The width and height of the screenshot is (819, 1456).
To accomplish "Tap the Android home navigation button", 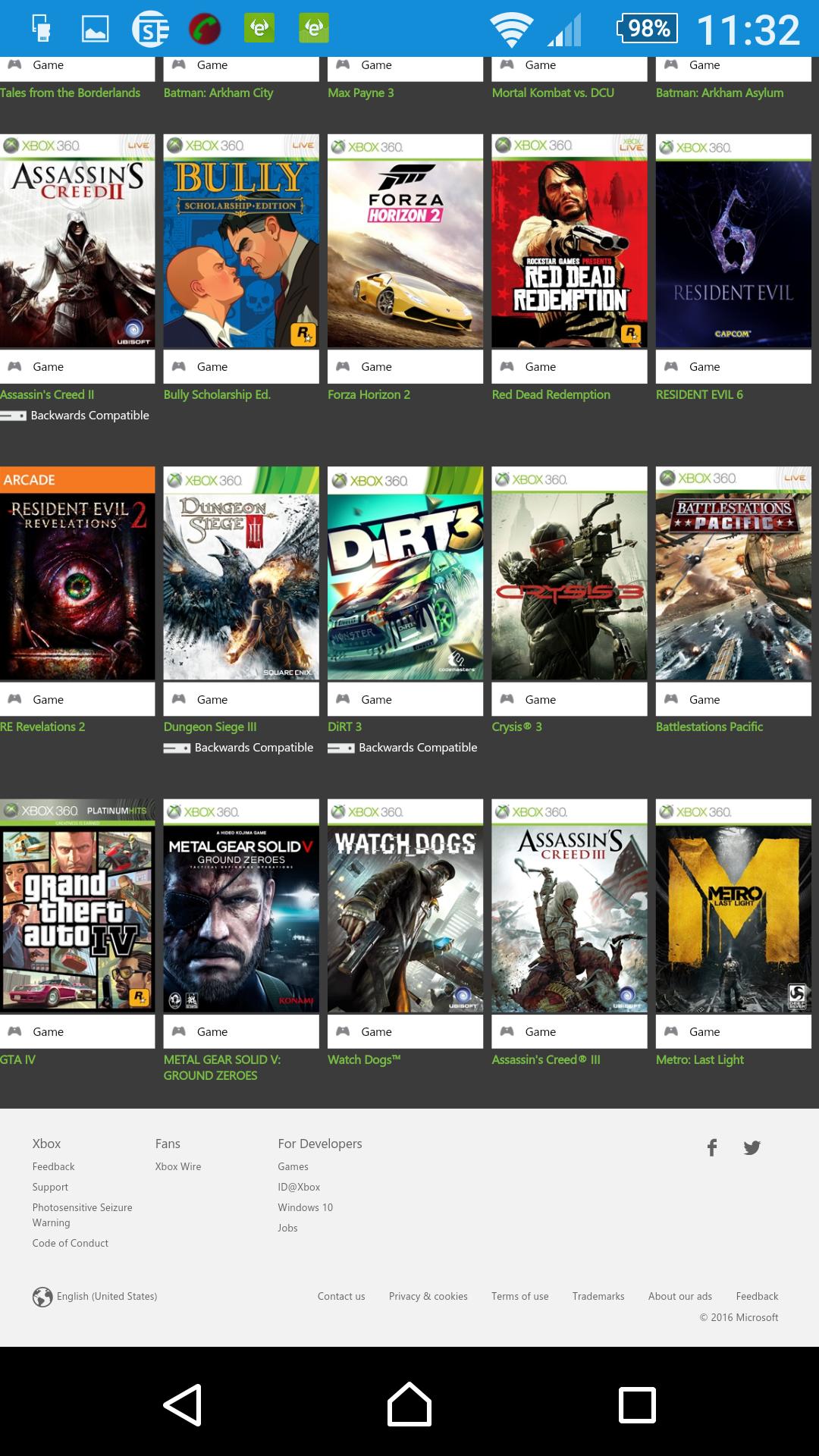I will coord(409,1404).
